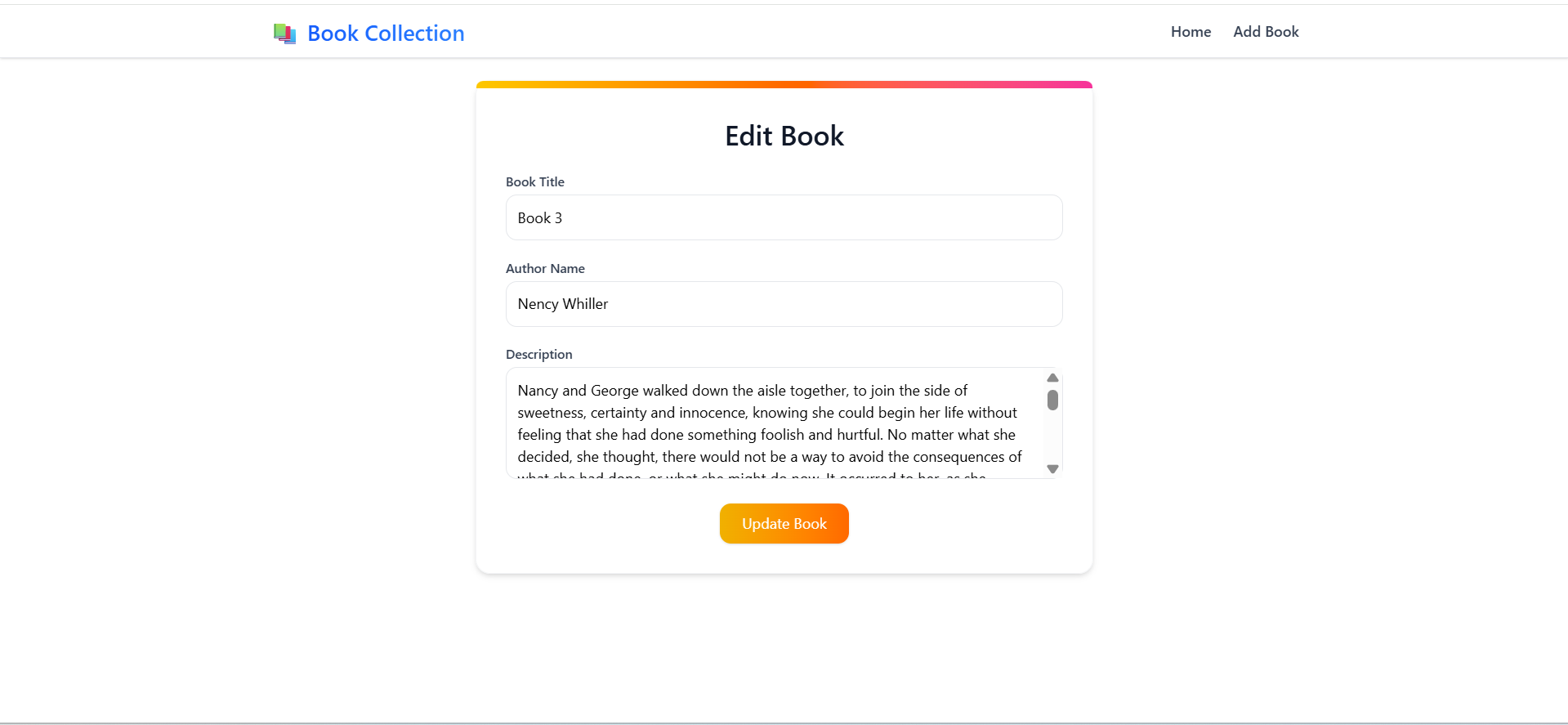The height and width of the screenshot is (725, 1568).
Task: Click the Description scrollbar thumb
Action: 1052,401
